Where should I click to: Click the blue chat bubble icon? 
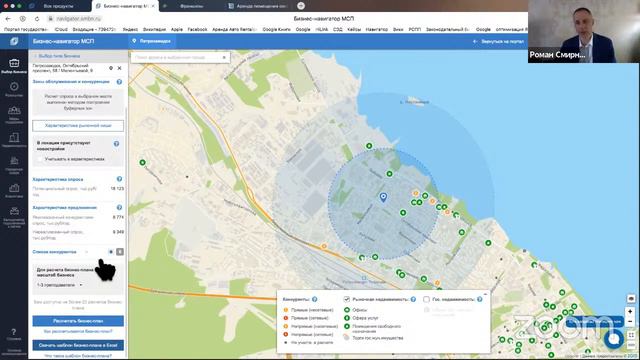click(613, 339)
